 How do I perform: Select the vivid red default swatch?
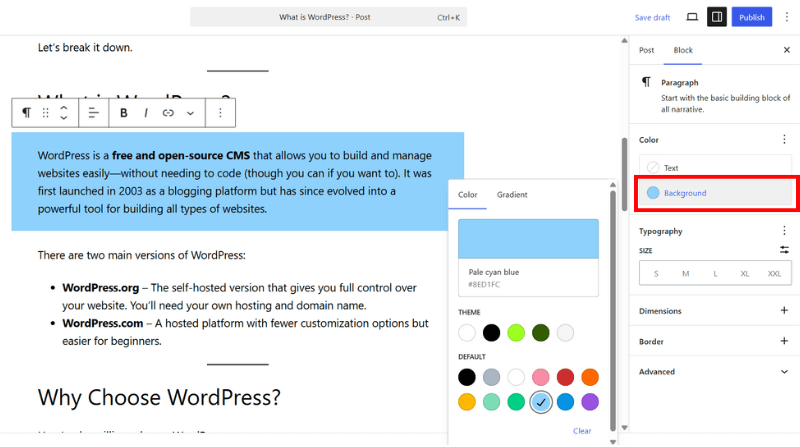pos(565,377)
